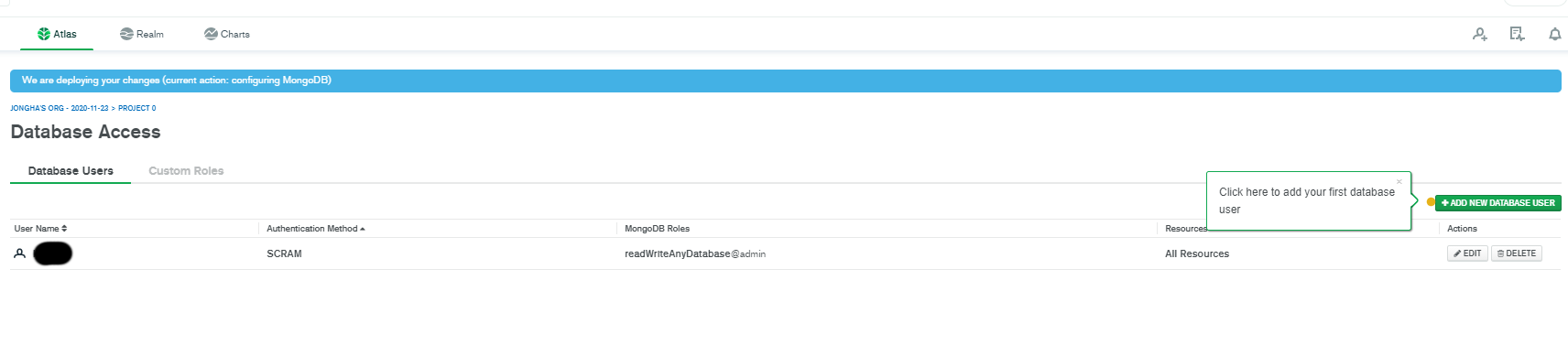Open invite user icon in header
The image size is (1568, 345).
(1479, 34)
